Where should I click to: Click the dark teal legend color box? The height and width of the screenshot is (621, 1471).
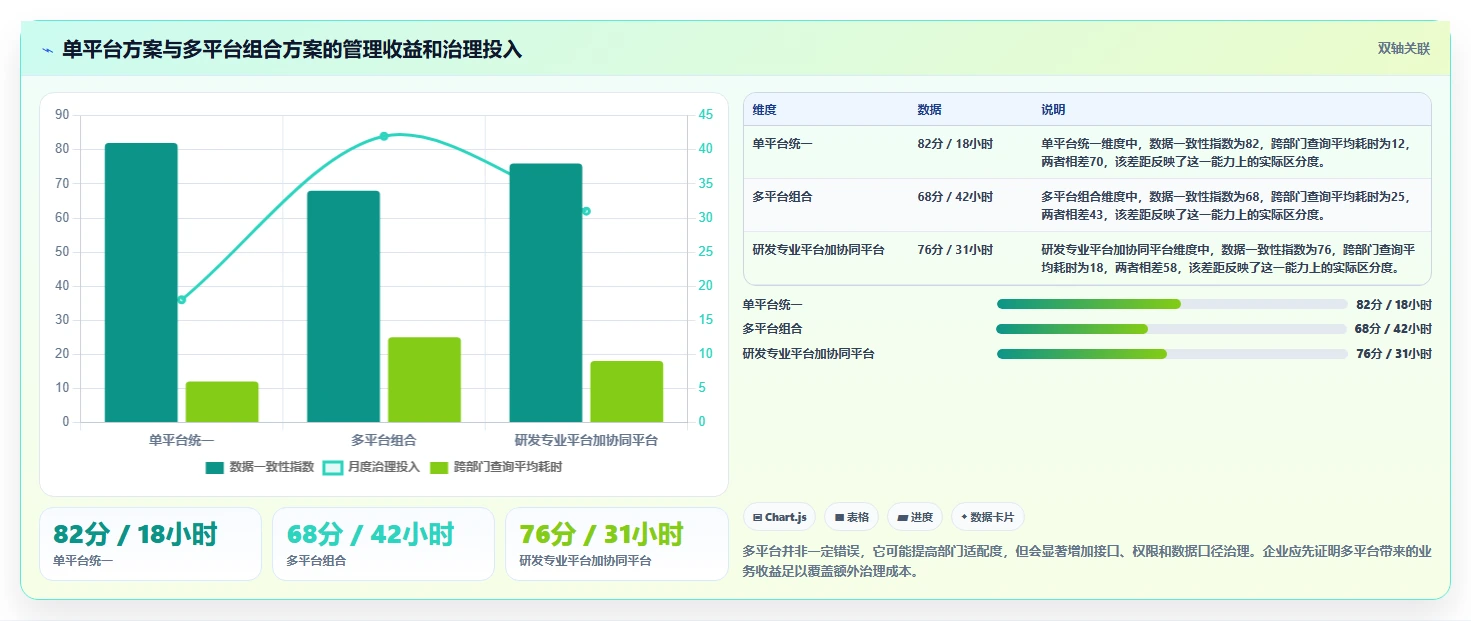(x=215, y=467)
